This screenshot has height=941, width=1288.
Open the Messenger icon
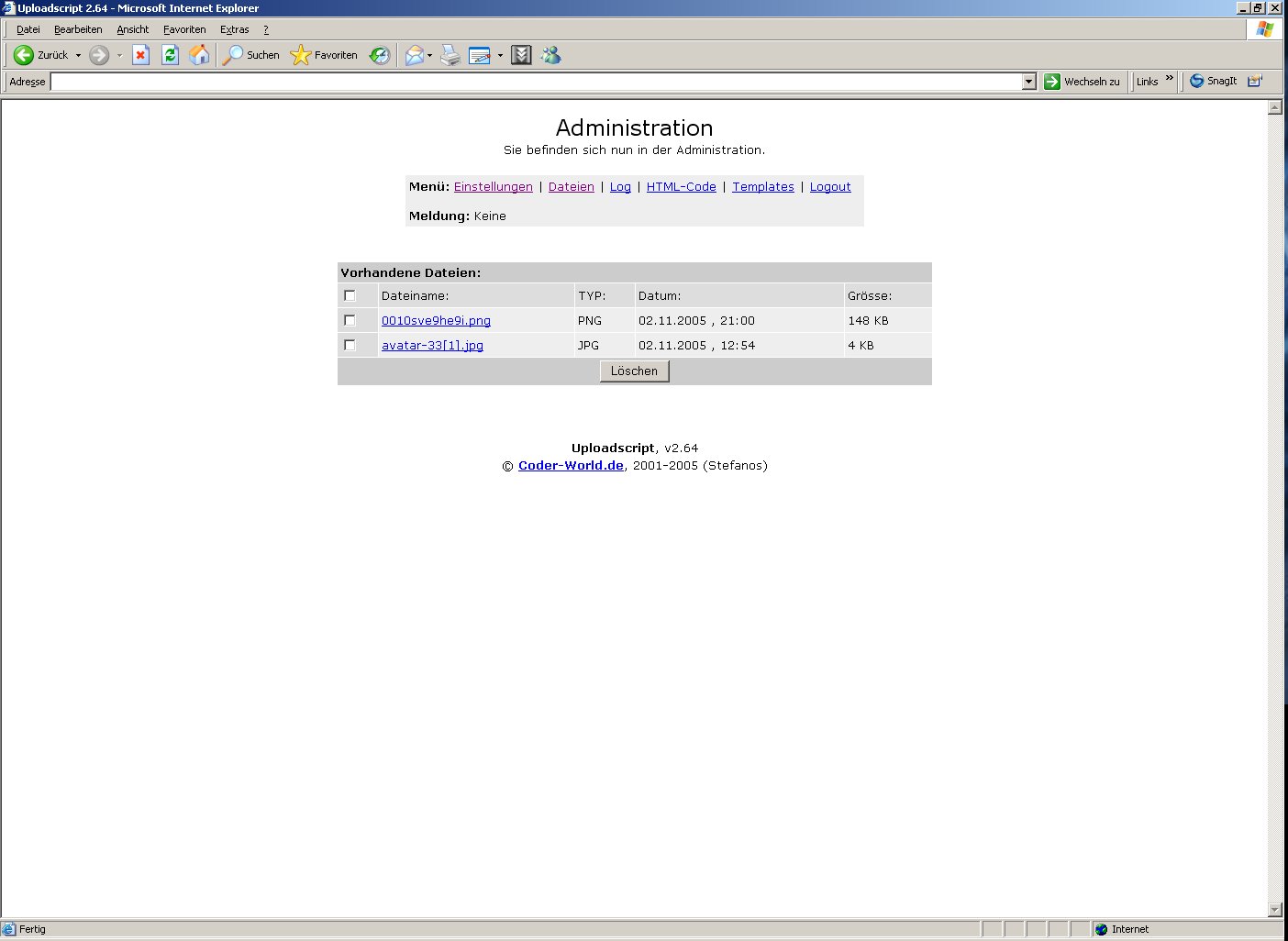[x=550, y=55]
